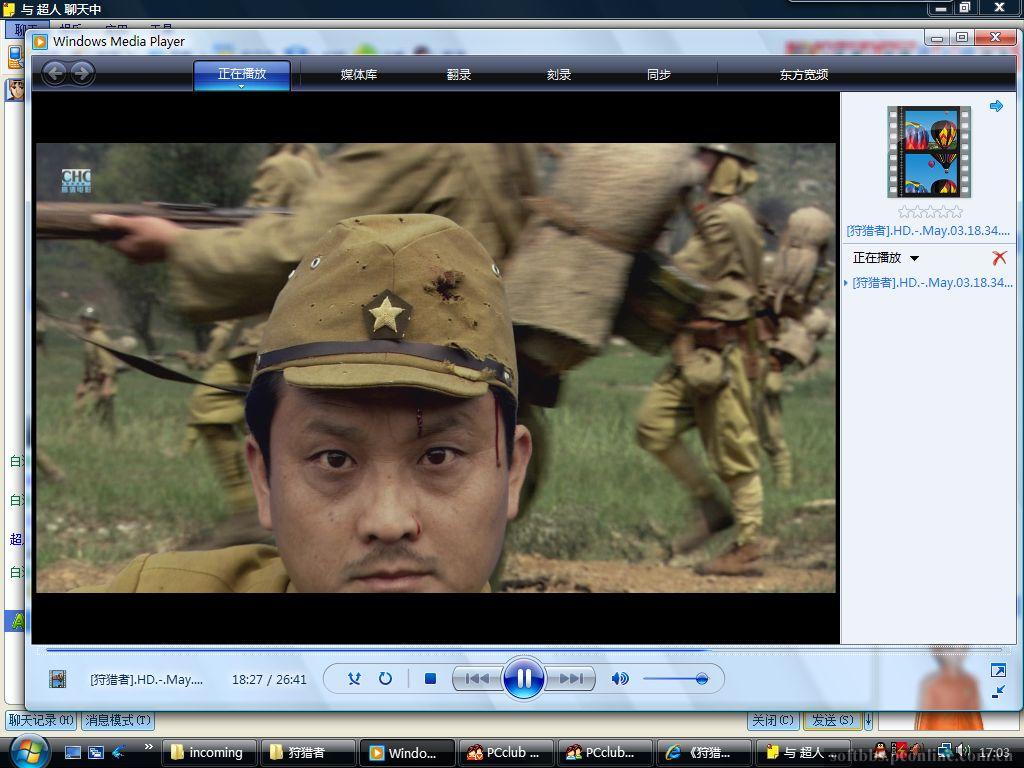Image resolution: width=1024 pixels, height=768 pixels.
Task: Toggle shuffle playback
Action: click(x=354, y=679)
